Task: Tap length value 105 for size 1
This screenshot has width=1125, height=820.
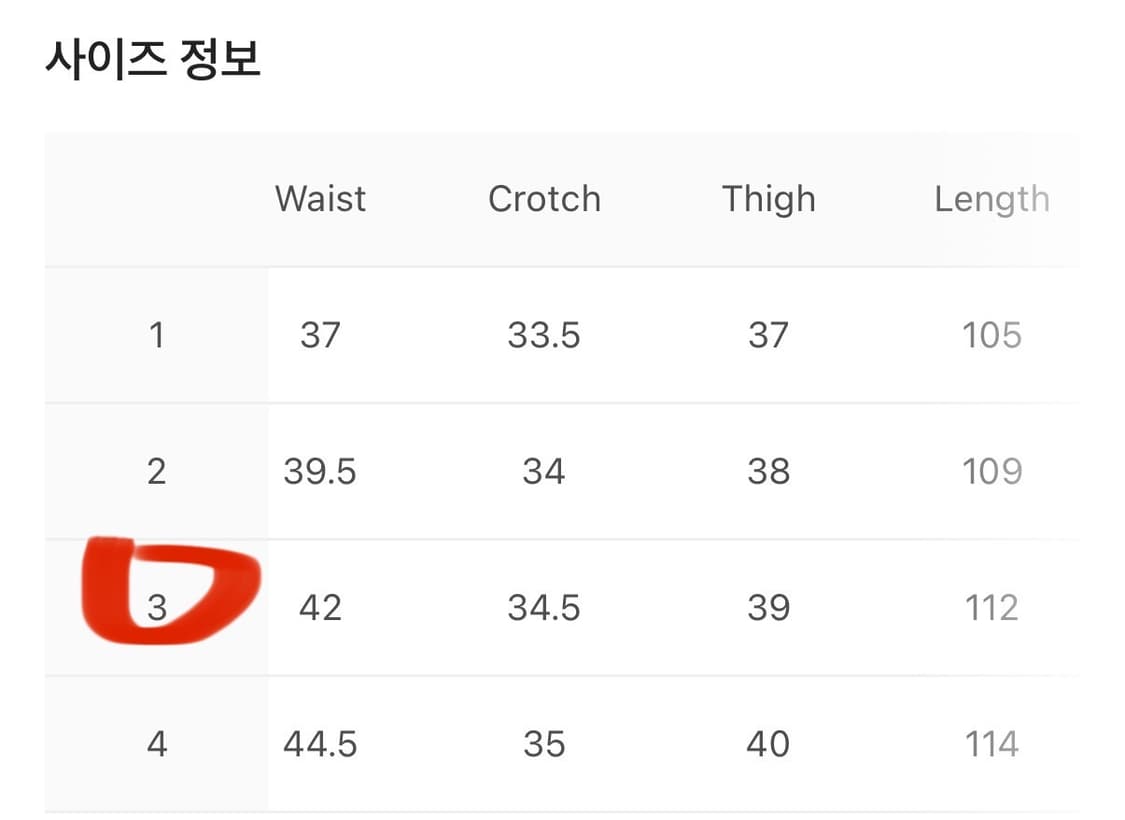Action: pos(991,335)
